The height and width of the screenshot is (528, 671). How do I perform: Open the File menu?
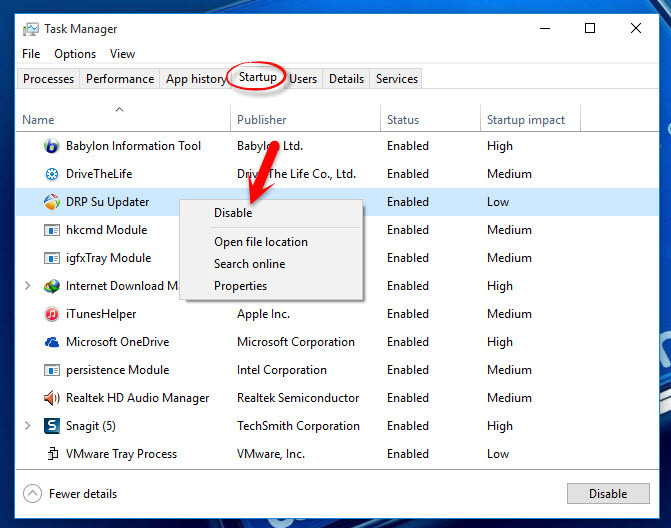pos(31,54)
